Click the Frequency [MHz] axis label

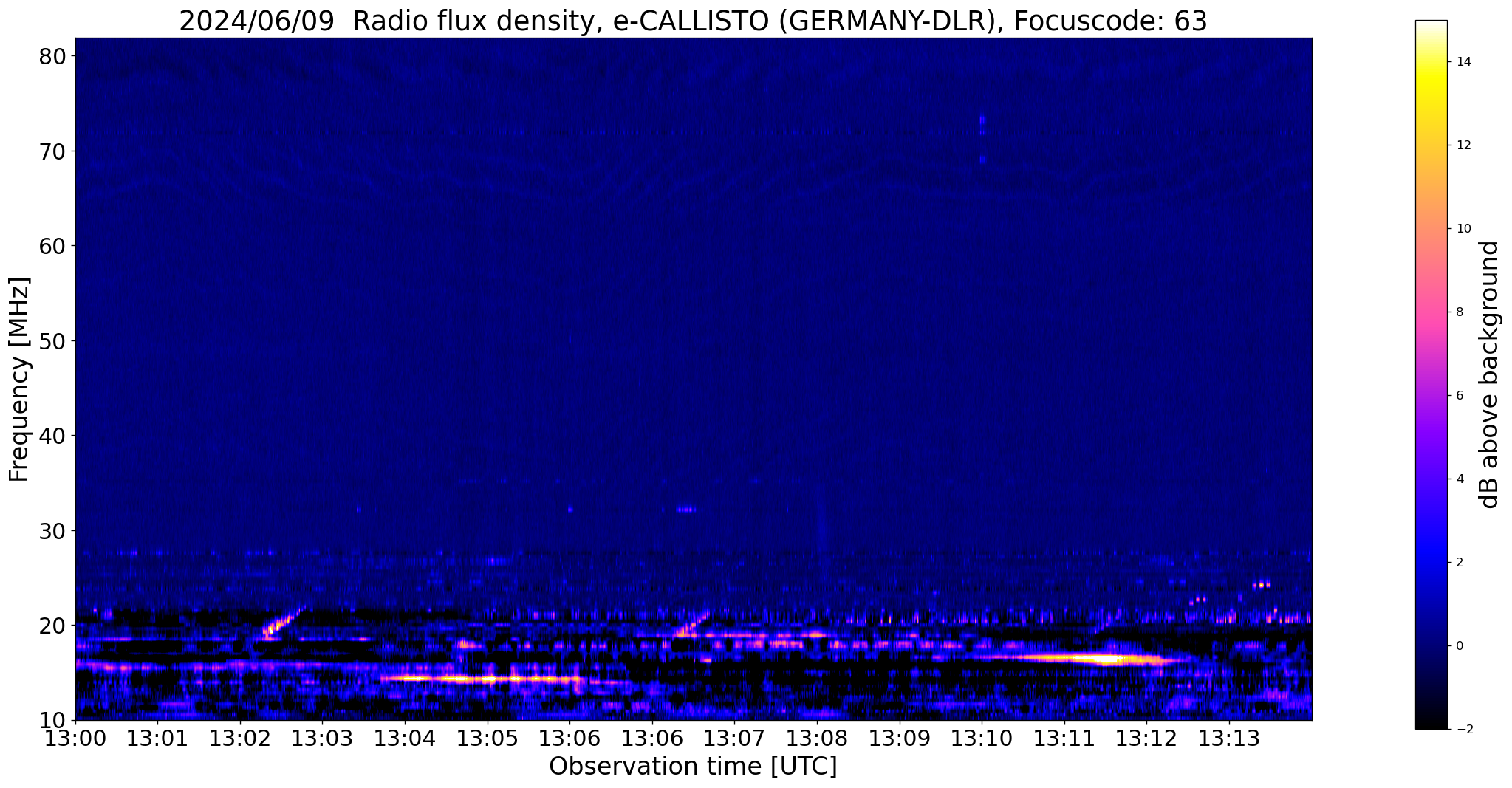pos(18,379)
